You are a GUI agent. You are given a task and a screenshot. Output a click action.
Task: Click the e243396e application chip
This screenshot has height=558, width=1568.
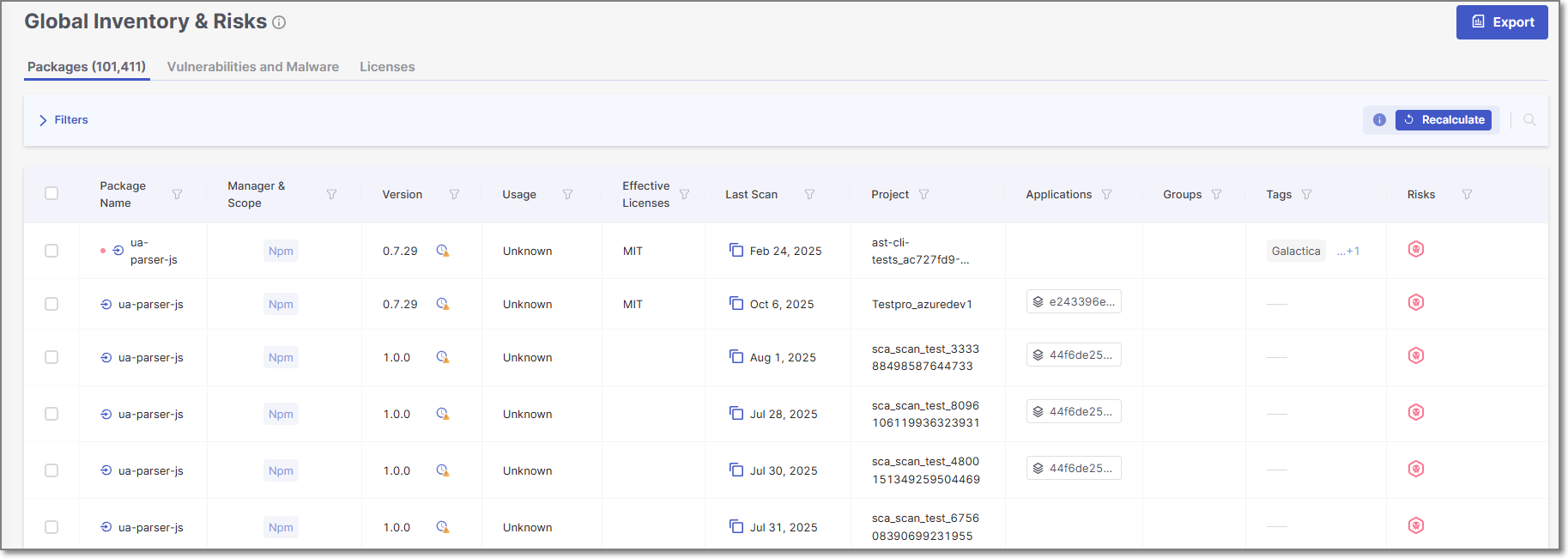point(1074,302)
